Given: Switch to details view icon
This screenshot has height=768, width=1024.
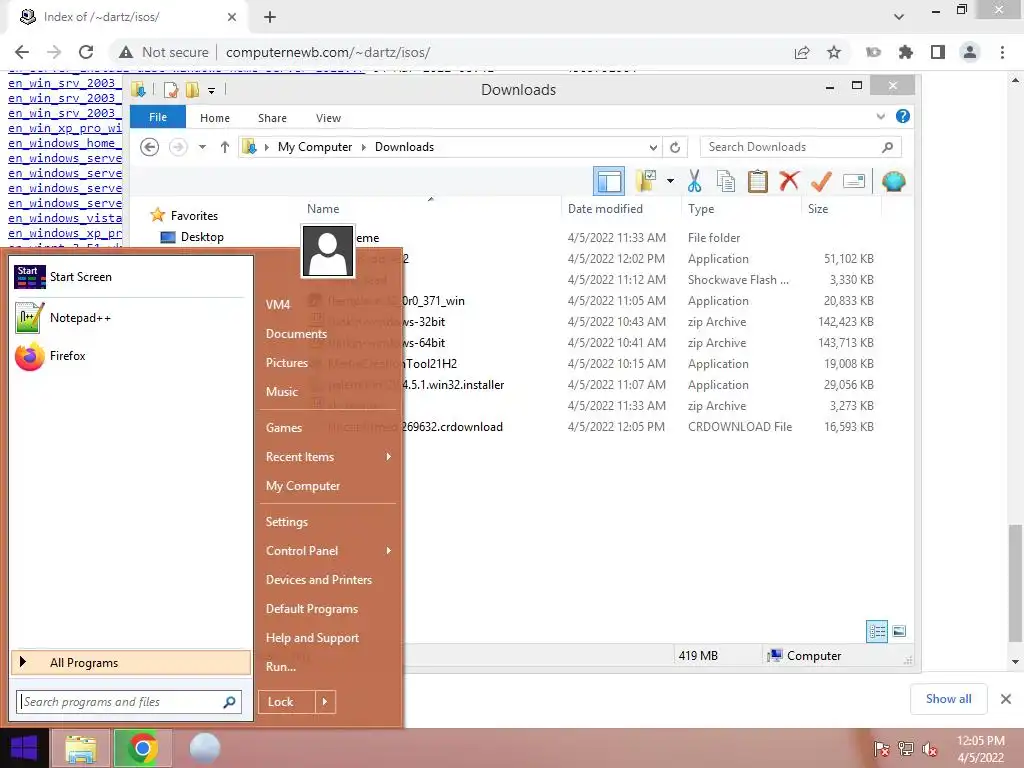Looking at the screenshot, I should [x=877, y=631].
